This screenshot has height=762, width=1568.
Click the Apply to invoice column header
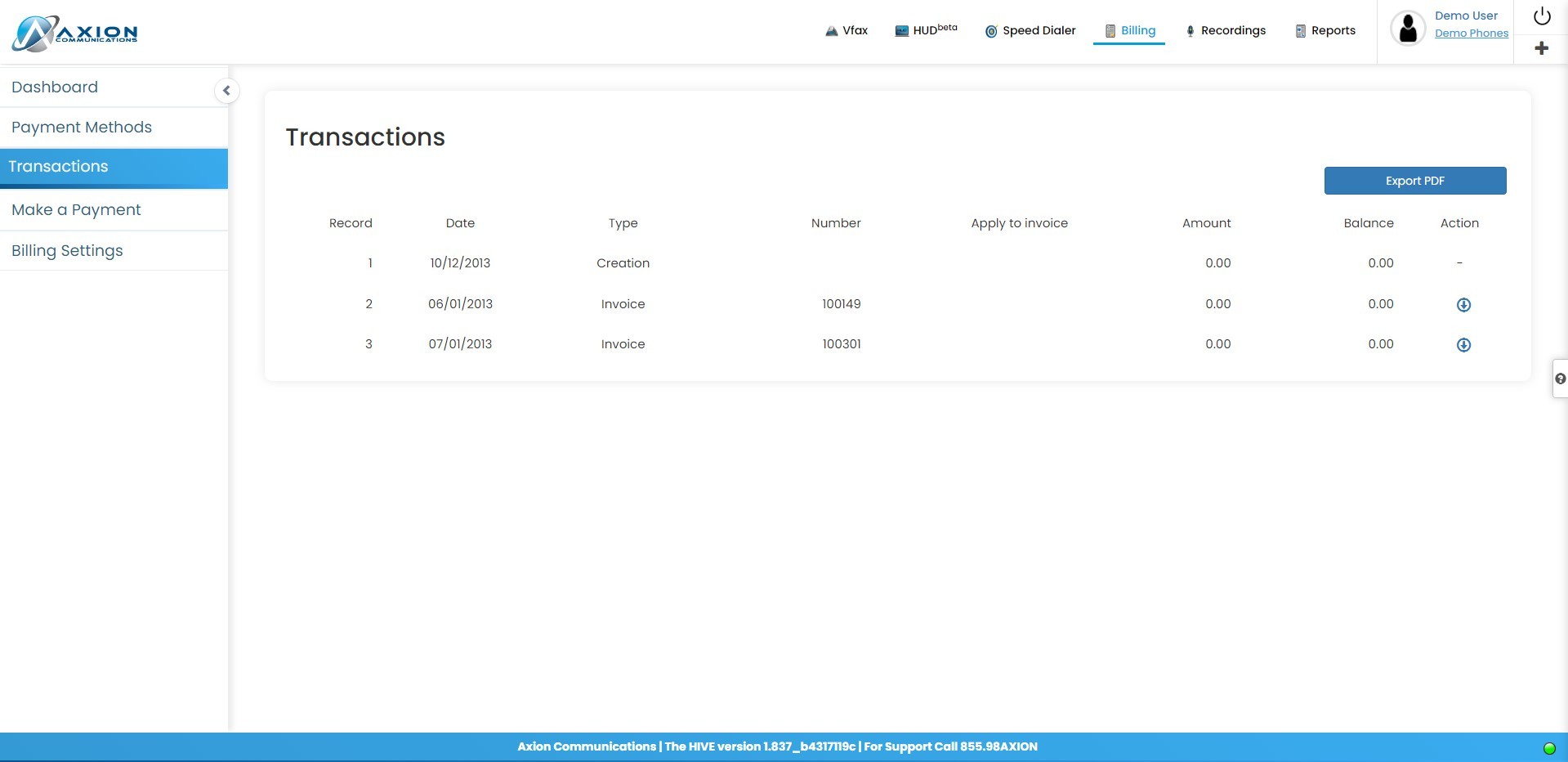pos(1019,223)
